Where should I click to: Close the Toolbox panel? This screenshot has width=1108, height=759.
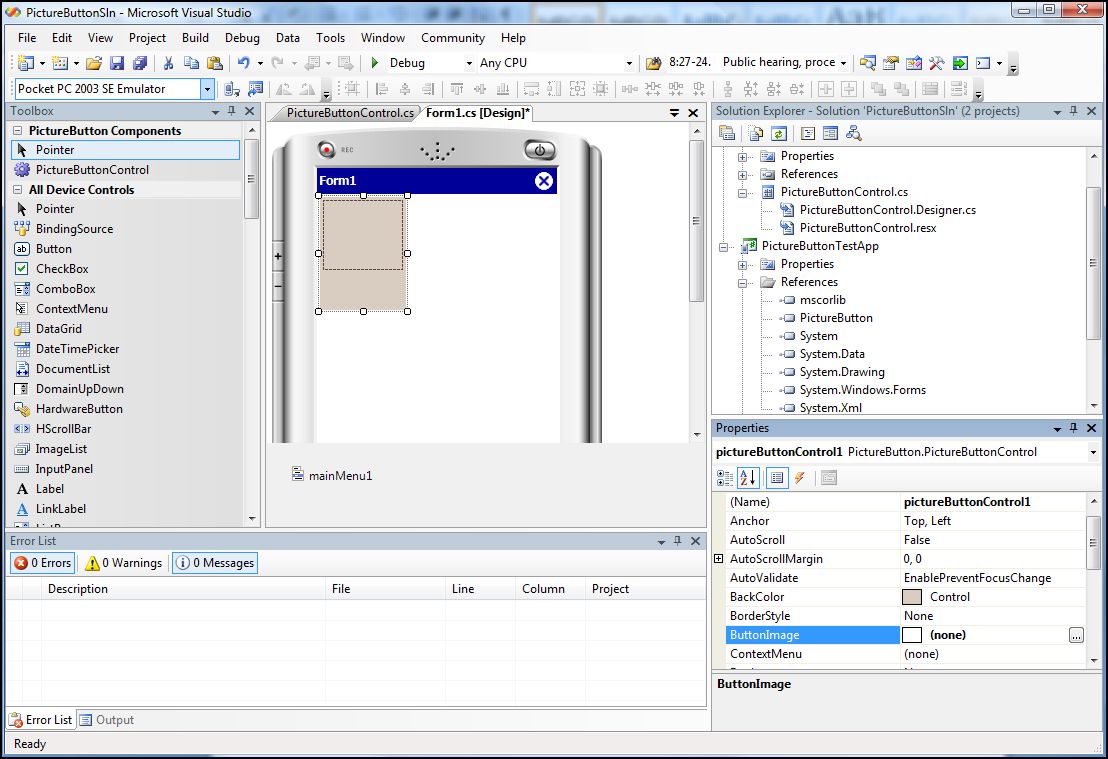pos(249,111)
